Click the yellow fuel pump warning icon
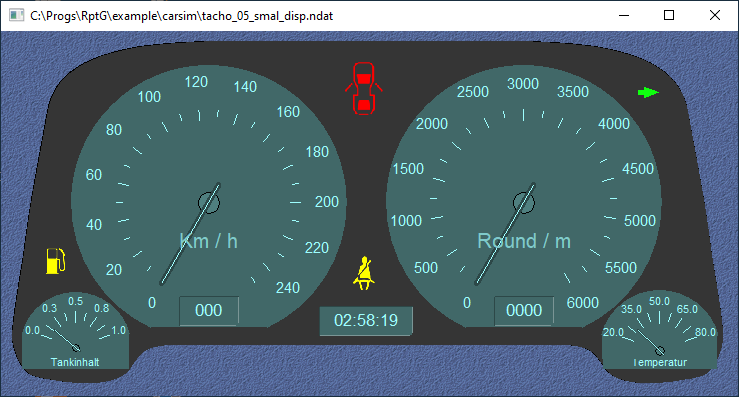 click(56, 261)
